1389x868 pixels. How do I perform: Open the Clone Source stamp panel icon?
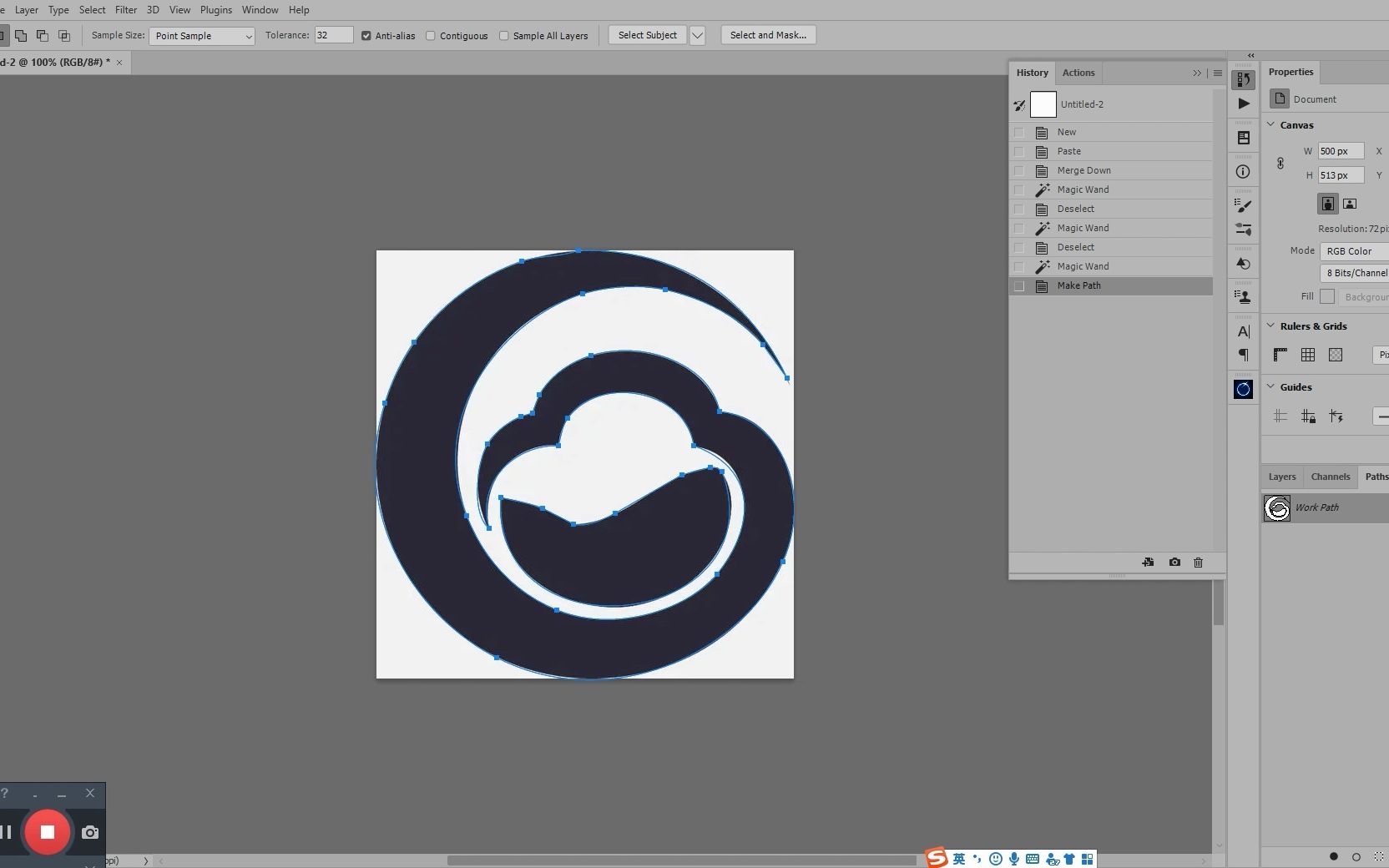coord(1243,297)
